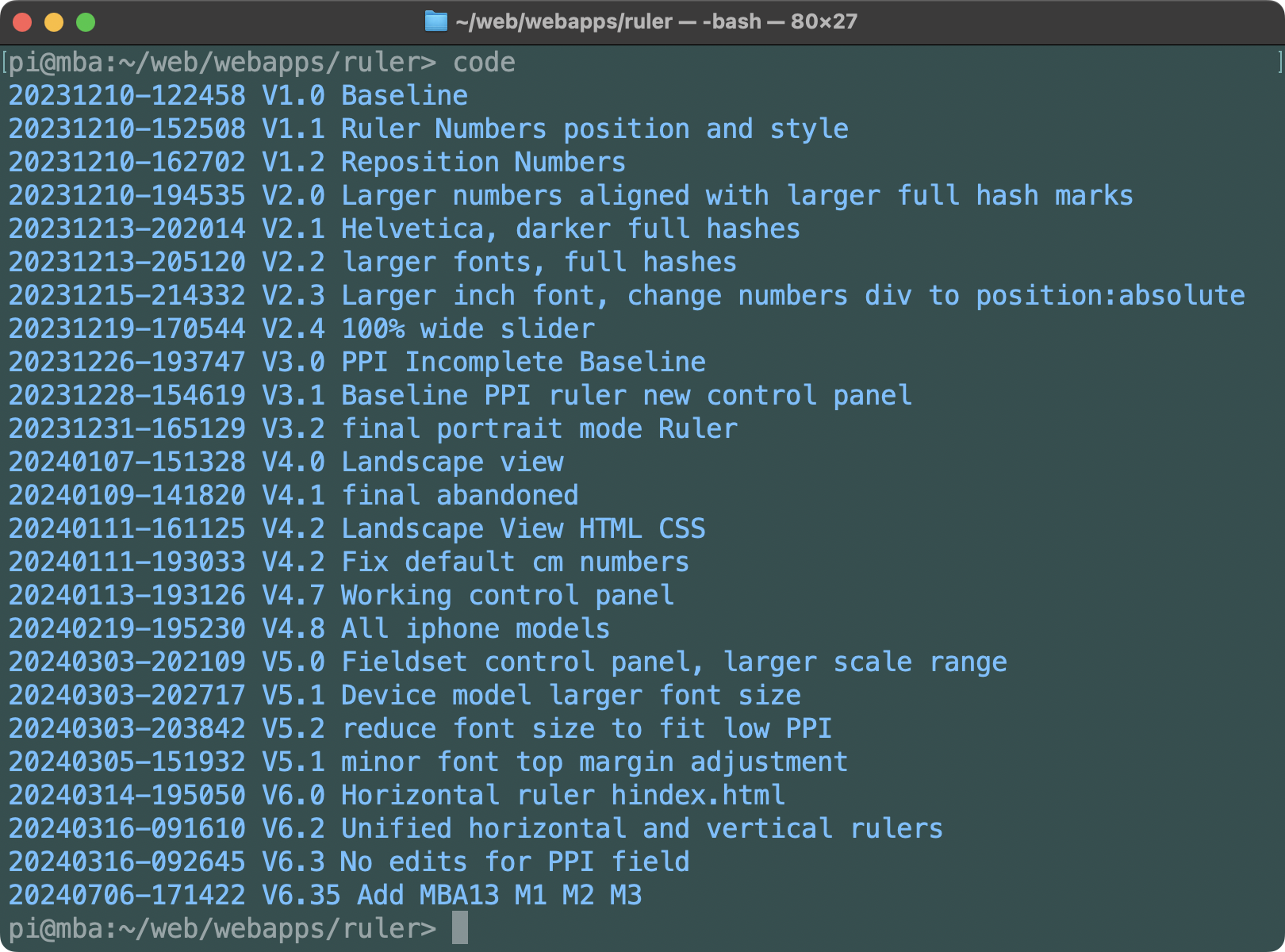
Task: Click the line 'V4.2 Landscape View HTML CSS'
Action: 484,528
